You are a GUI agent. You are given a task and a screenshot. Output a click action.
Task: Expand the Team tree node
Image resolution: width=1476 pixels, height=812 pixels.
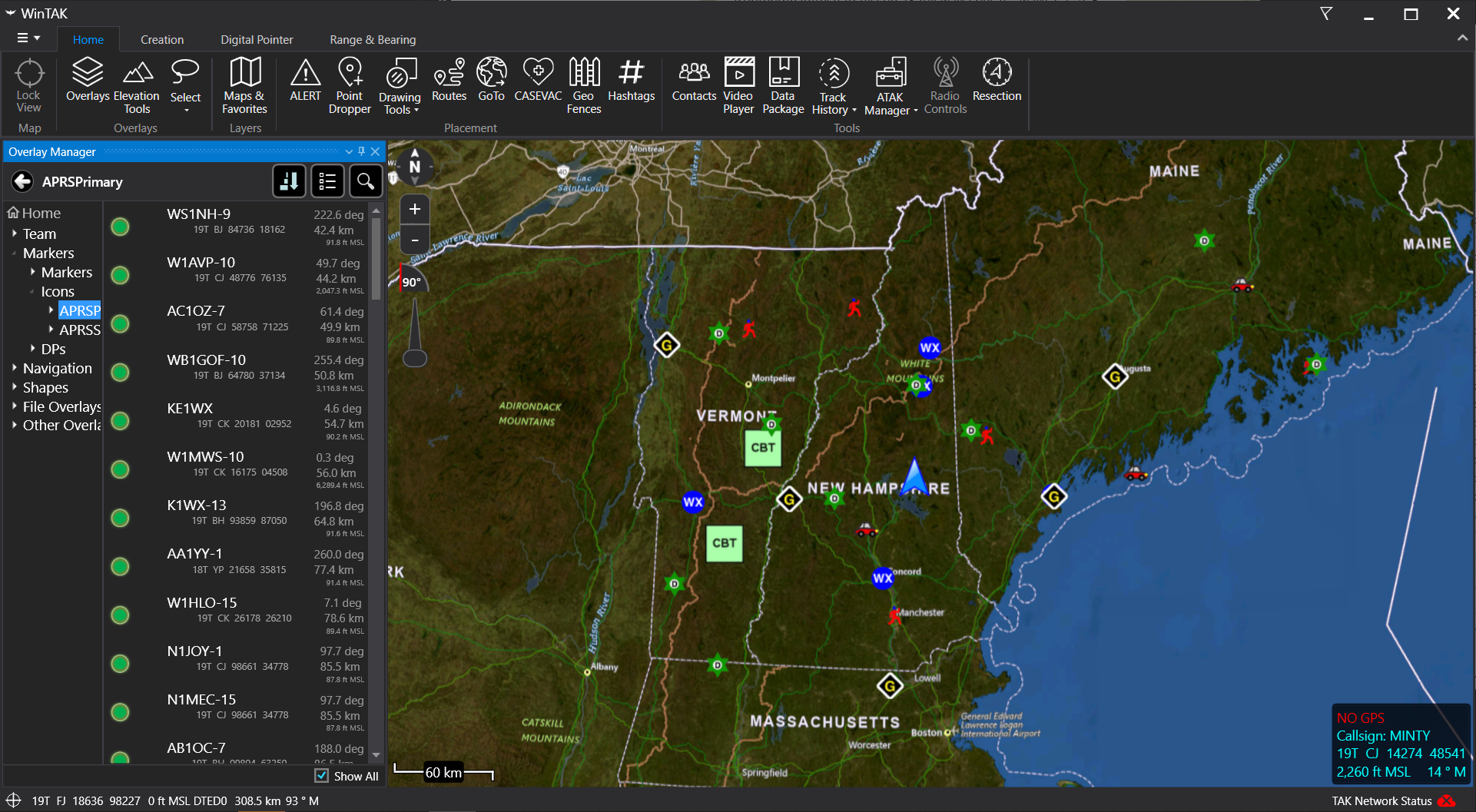point(15,234)
